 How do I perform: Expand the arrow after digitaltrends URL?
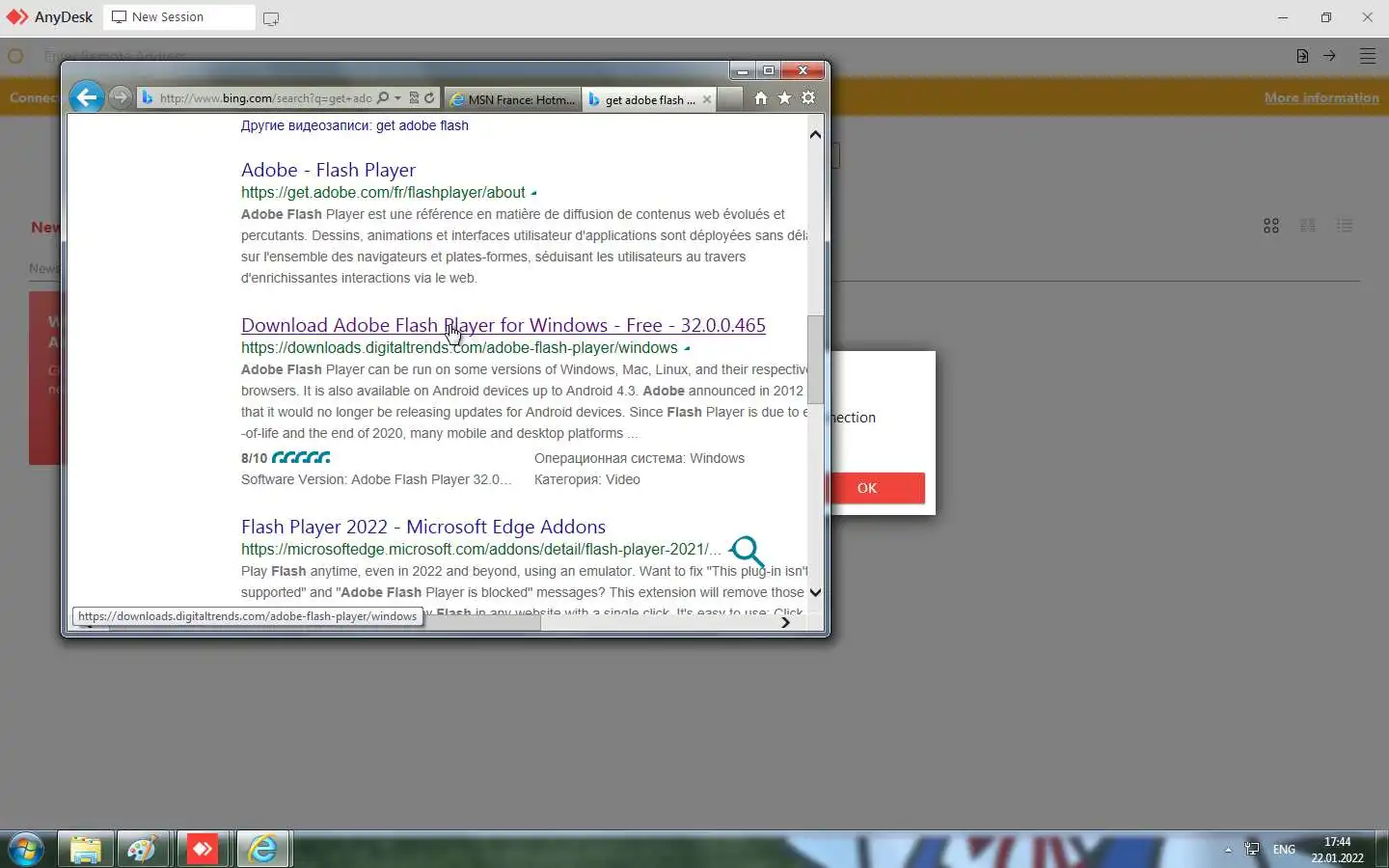pyautogui.click(x=687, y=348)
